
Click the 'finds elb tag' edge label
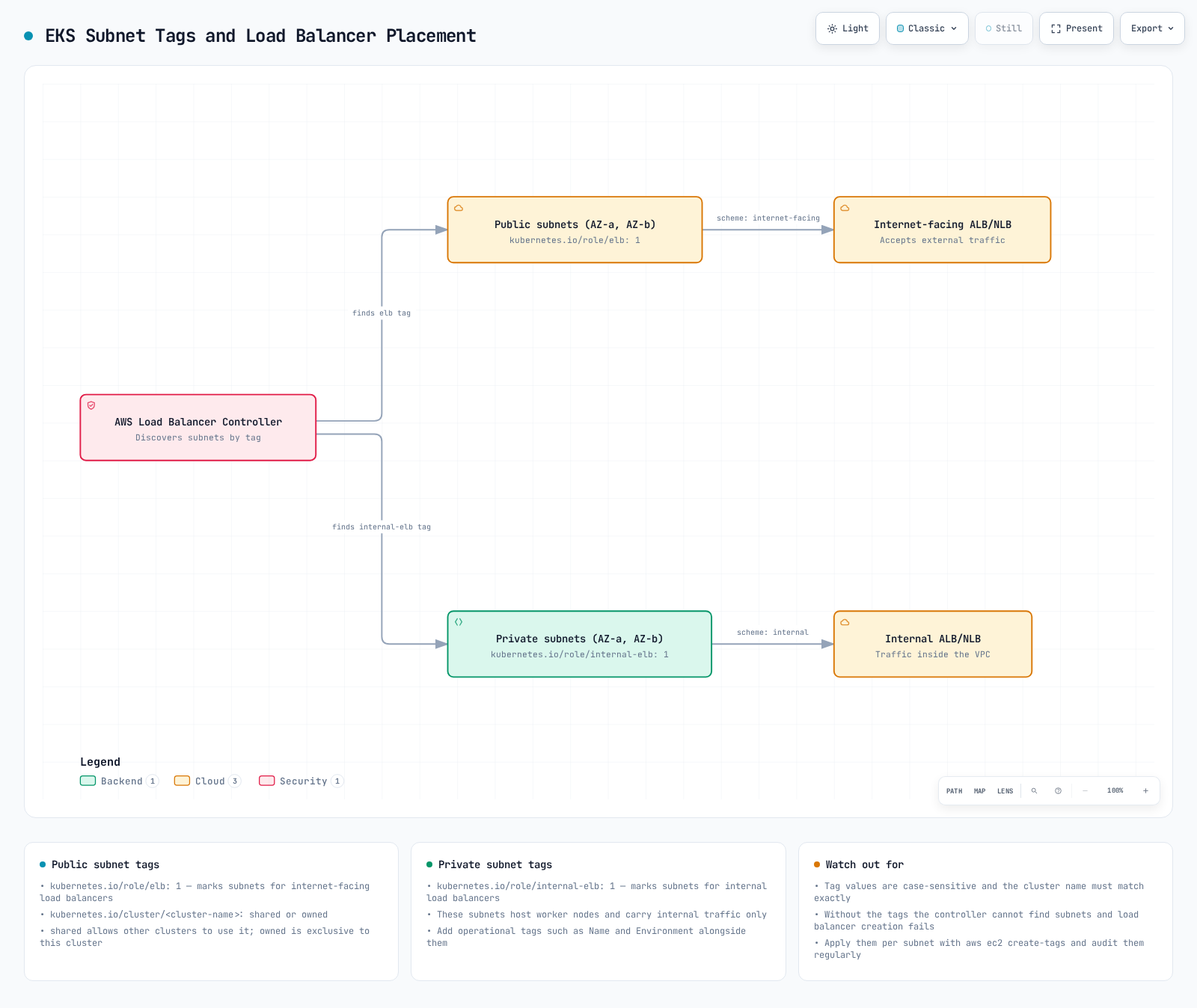pos(382,313)
